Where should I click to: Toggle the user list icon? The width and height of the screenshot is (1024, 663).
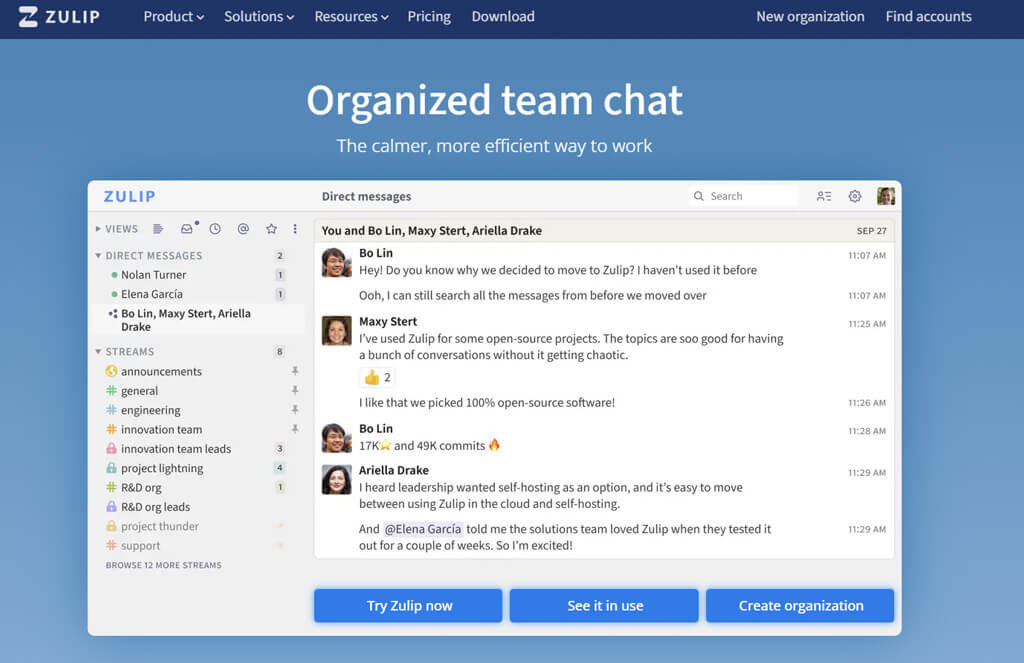point(824,196)
